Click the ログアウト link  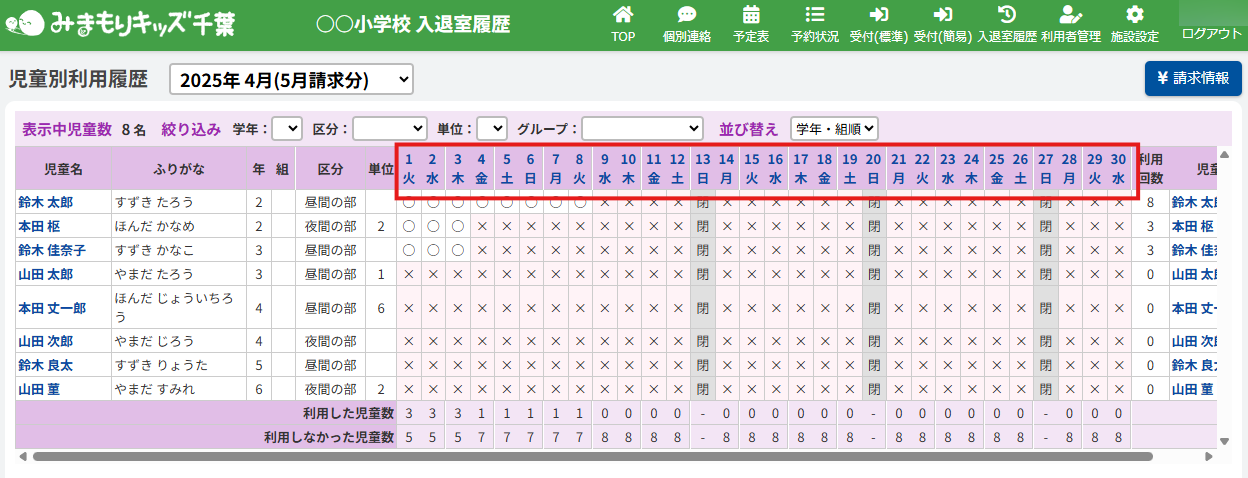pos(1211,33)
